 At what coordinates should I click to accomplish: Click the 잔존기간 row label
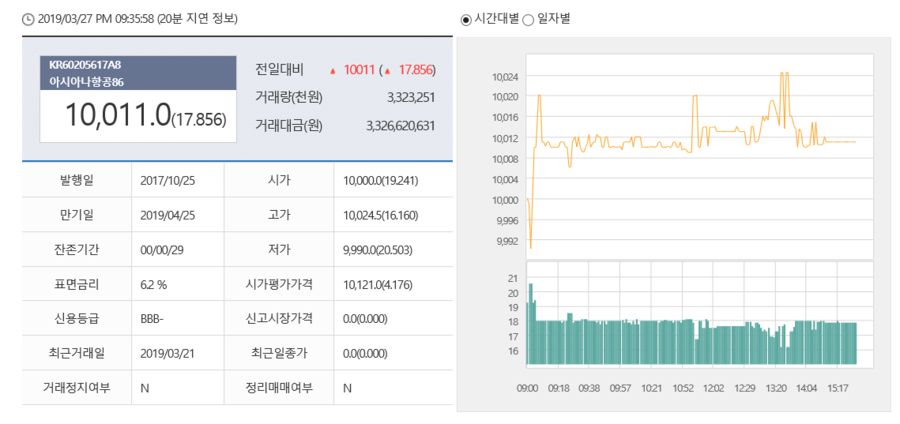(x=76, y=249)
